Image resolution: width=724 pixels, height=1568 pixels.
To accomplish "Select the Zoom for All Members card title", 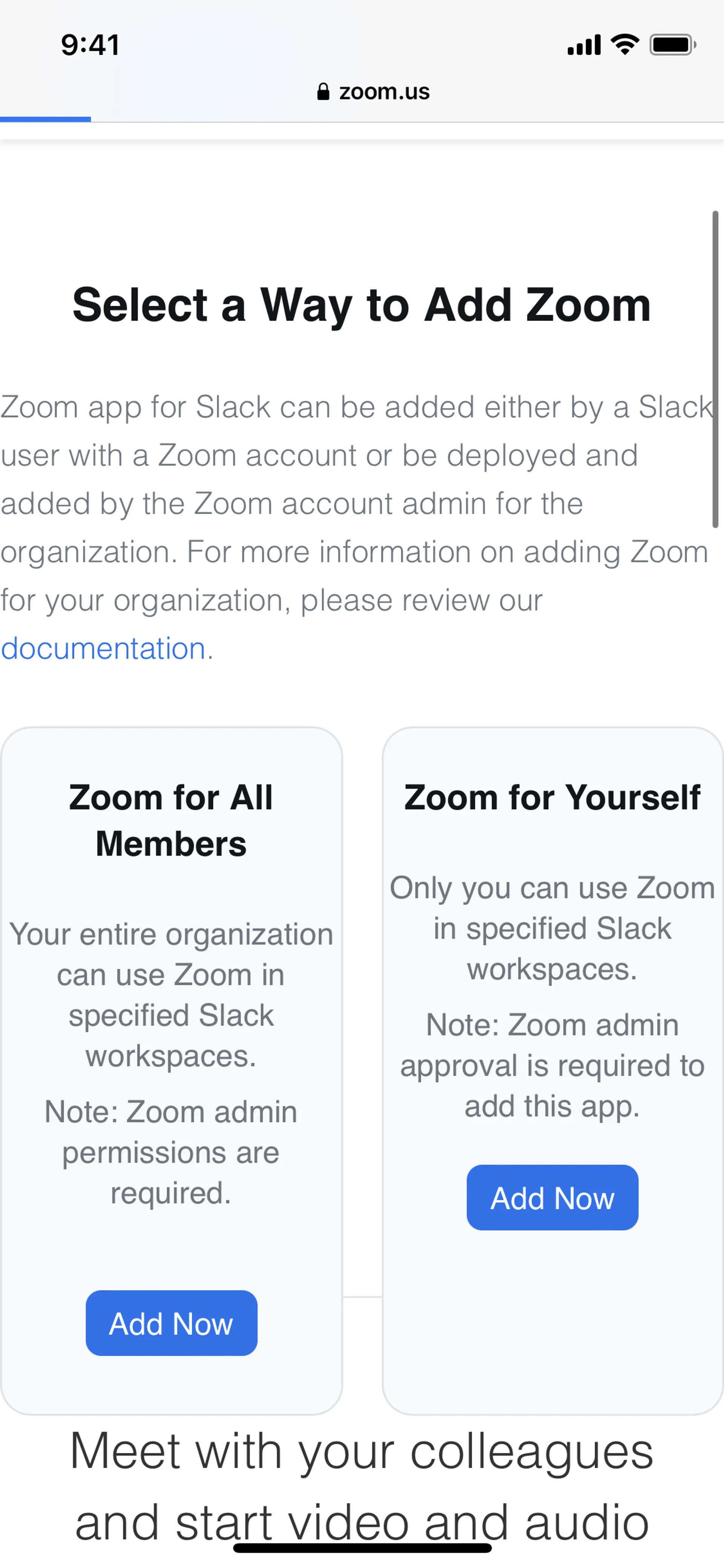I will point(171,820).
